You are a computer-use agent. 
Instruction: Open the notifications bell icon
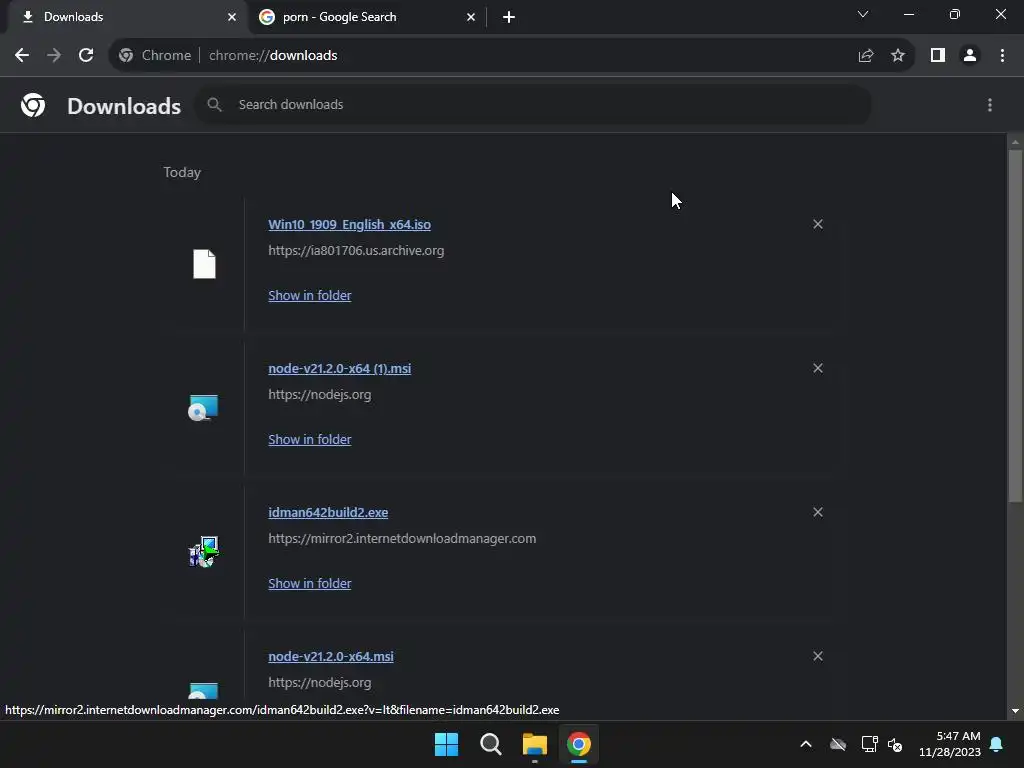tap(997, 744)
